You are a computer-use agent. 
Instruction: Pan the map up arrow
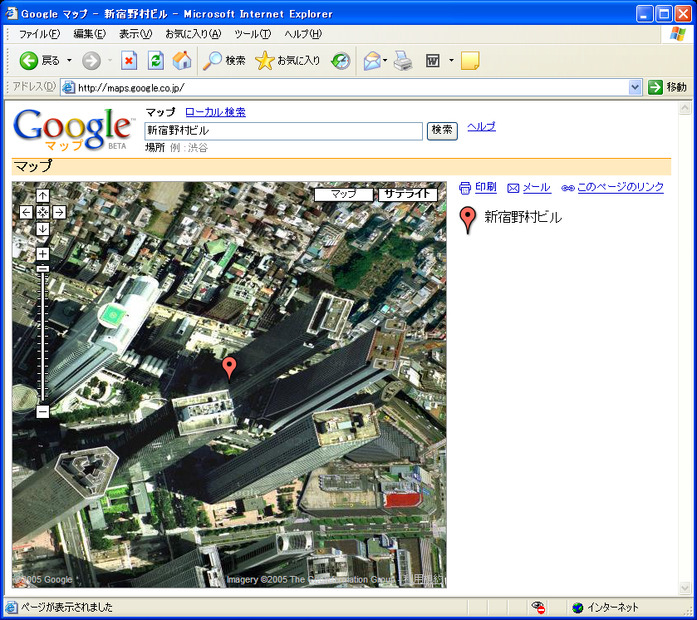43,196
